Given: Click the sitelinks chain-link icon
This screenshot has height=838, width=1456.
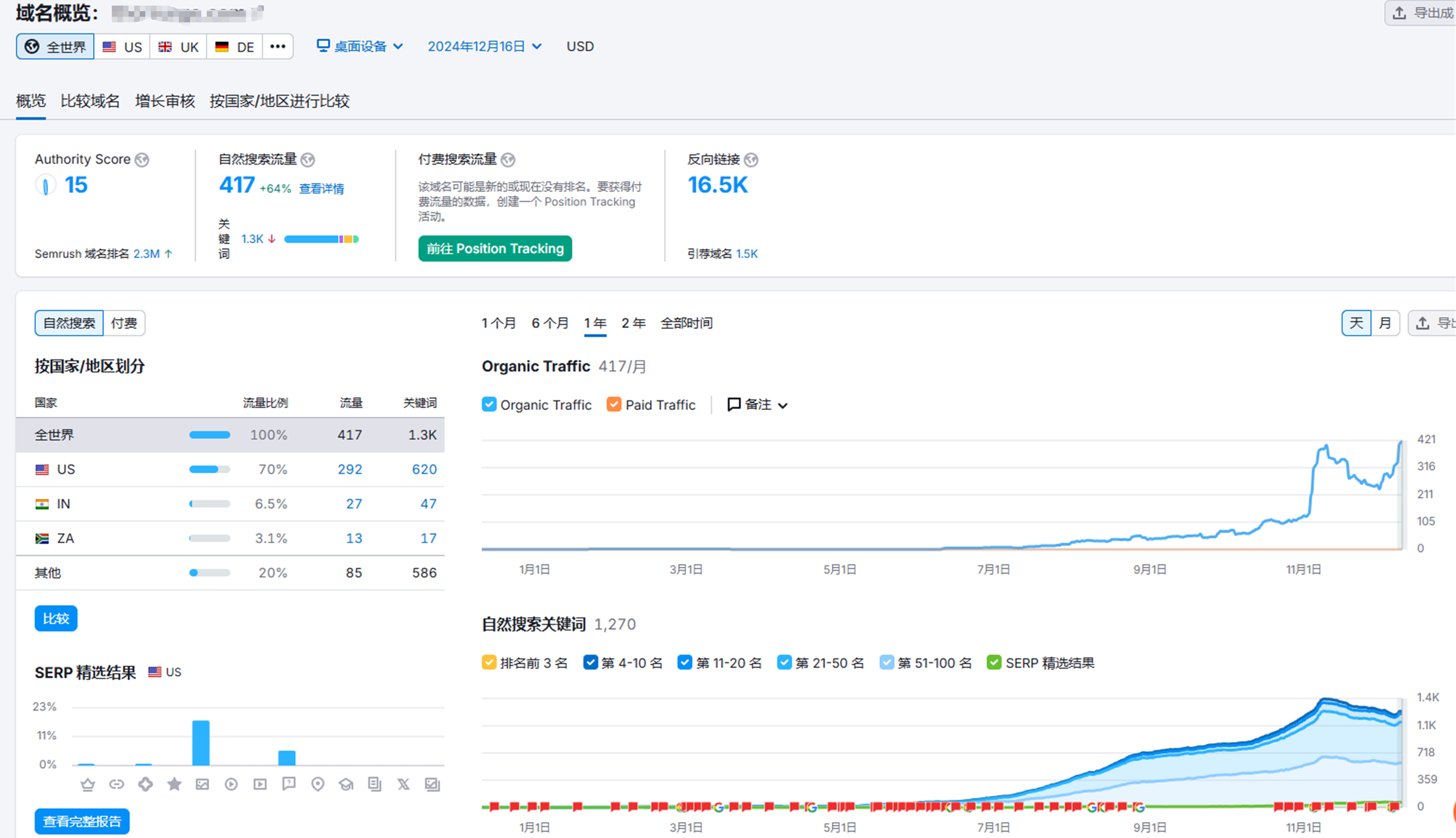Looking at the screenshot, I should tap(117, 784).
